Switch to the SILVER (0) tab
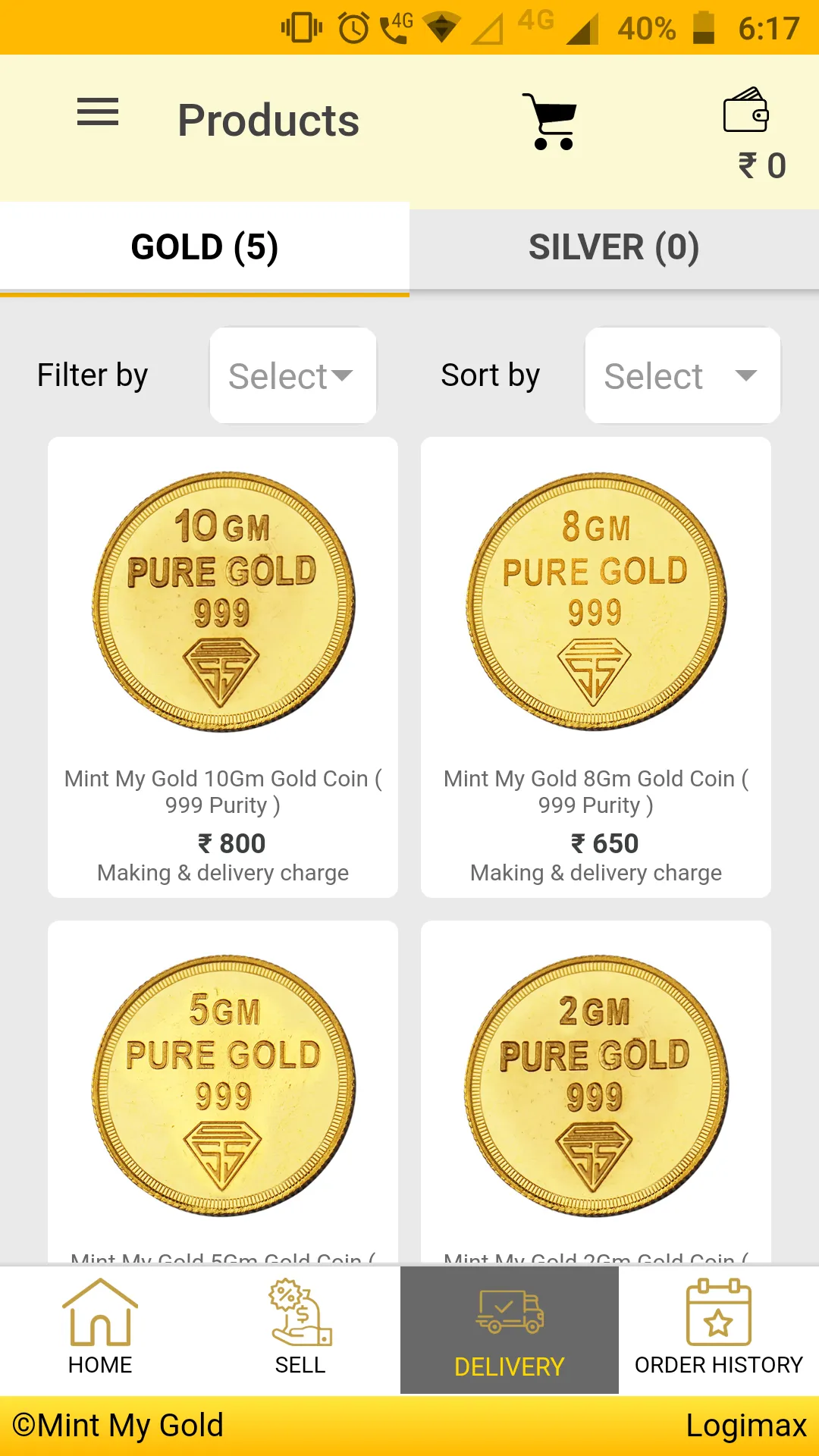 pos(614,247)
